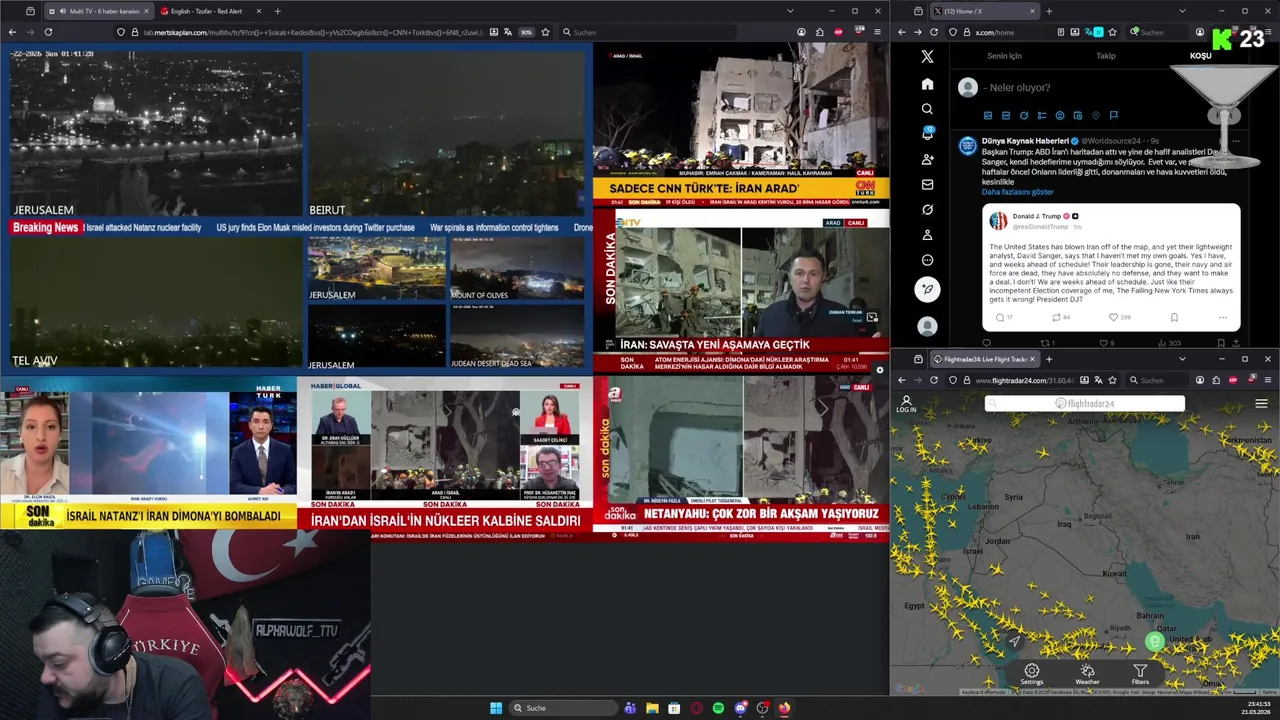
Task: Open CNN Türk 'İran Arad' video stream
Action: [741, 124]
